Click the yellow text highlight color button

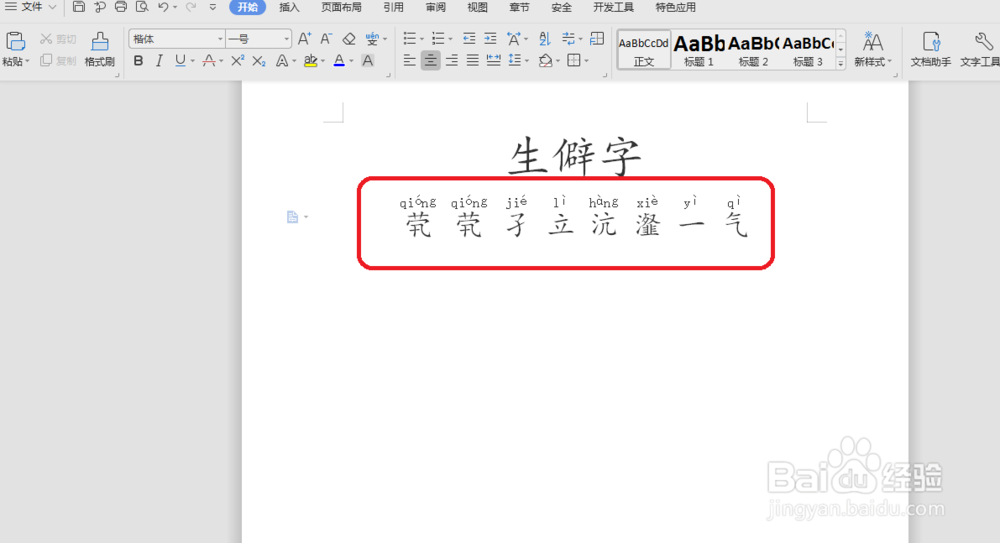click(x=310, y=61)
